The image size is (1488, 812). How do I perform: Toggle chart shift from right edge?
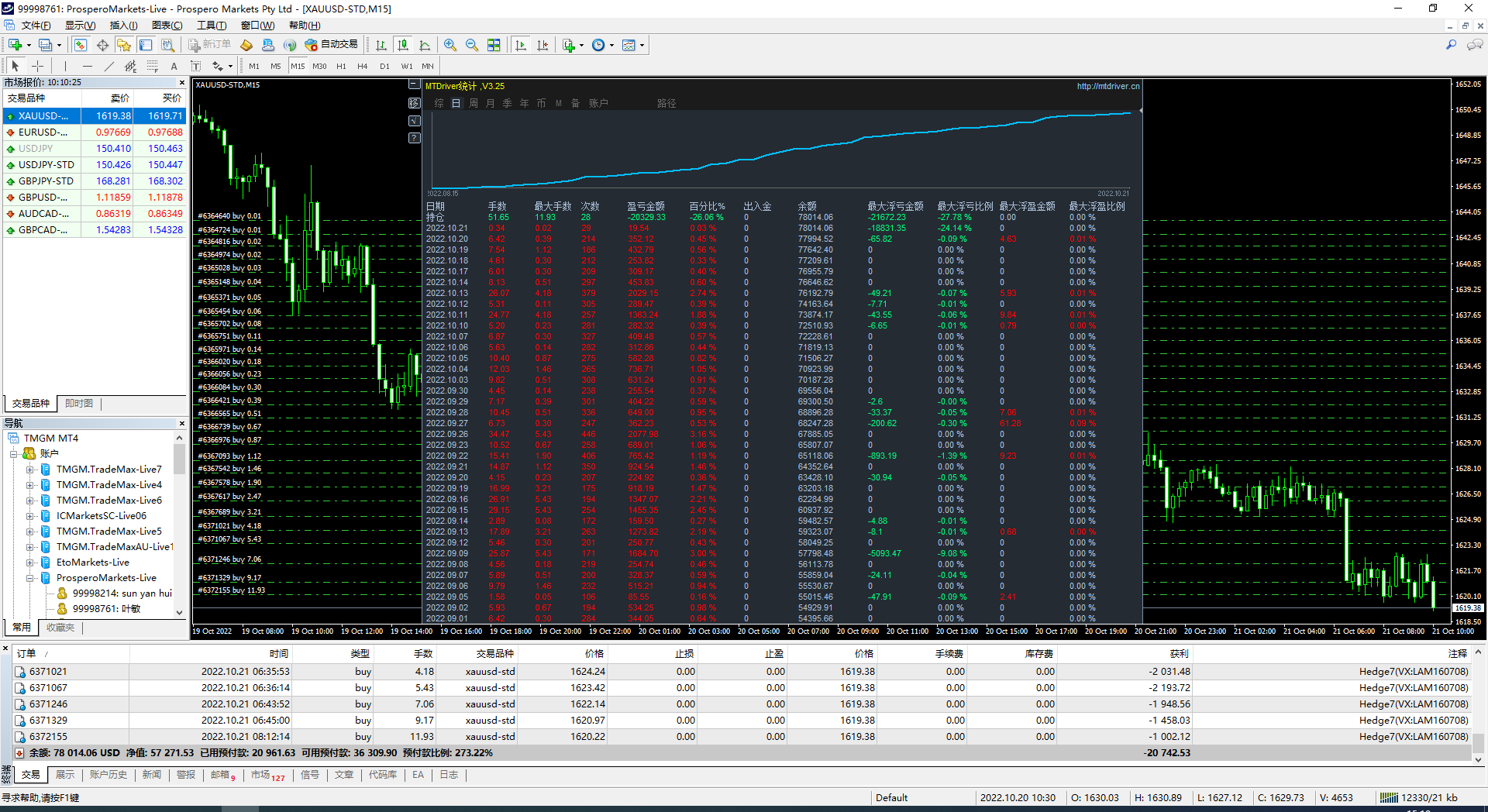point(542,46)
